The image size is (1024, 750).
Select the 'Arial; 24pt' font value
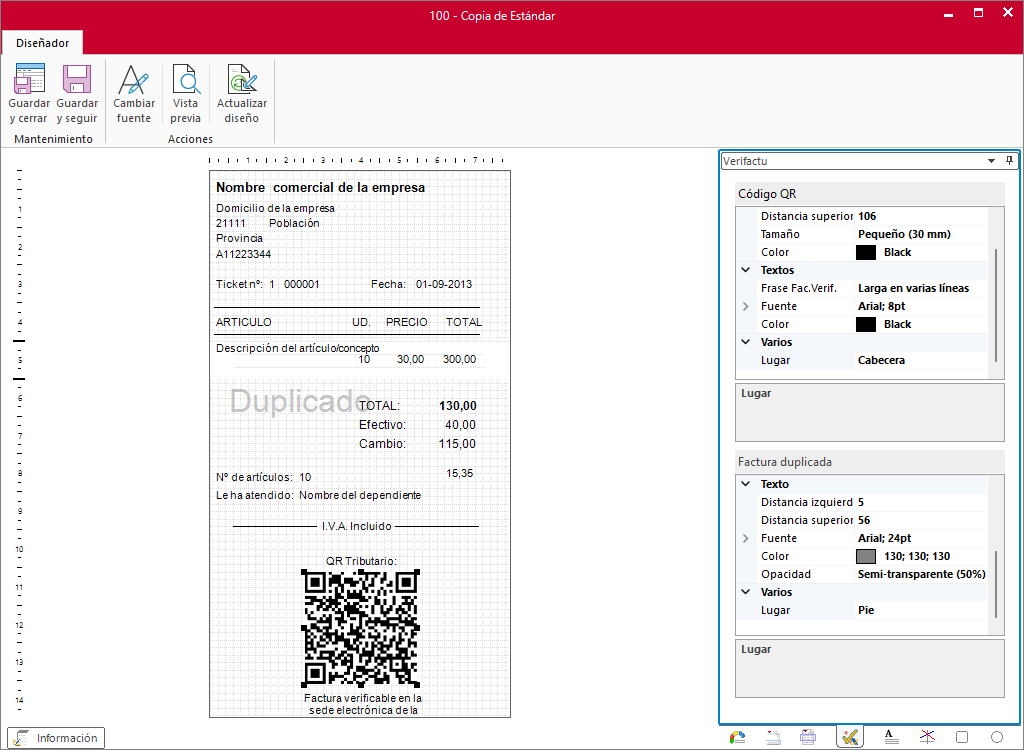coord(885,538)
